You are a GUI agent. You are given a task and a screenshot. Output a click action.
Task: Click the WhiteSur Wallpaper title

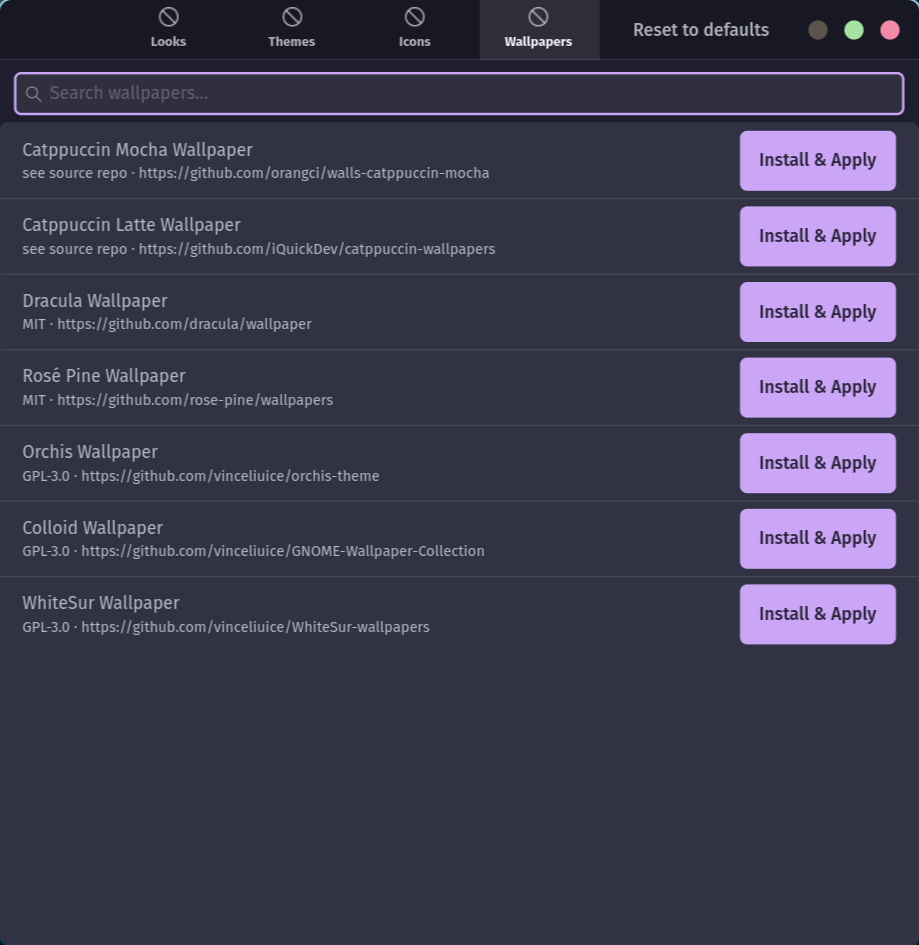point(101,603)
